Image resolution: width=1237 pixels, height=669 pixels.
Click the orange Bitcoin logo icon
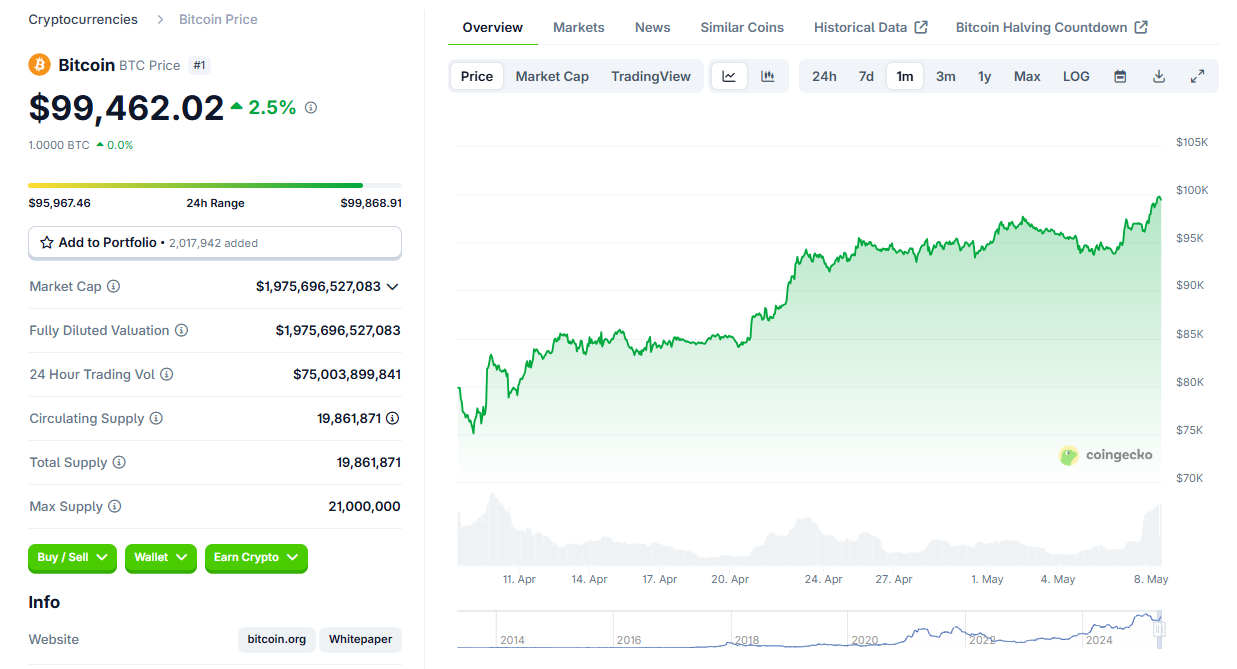pos(39,65)
